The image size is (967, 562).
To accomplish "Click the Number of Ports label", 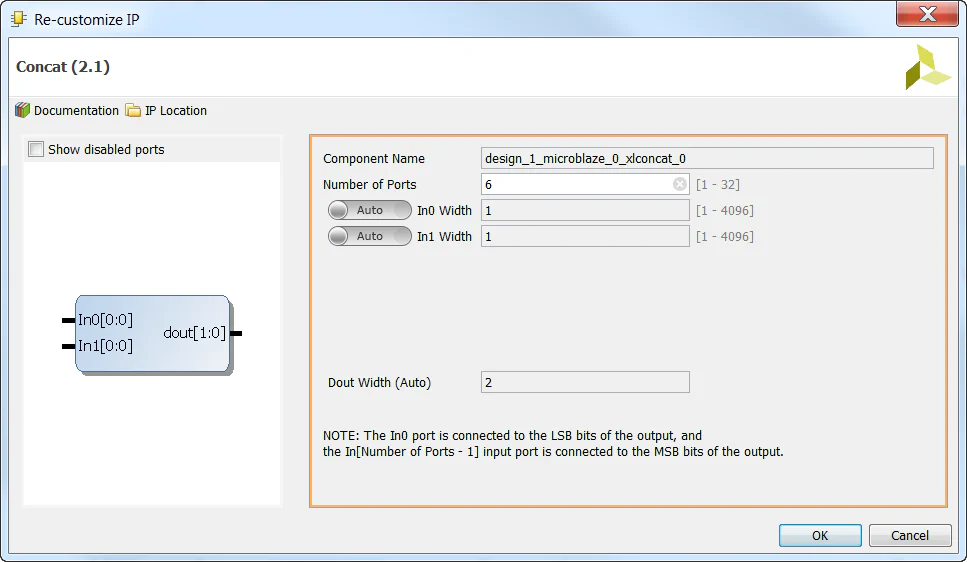I will click(x=369, y=184).
